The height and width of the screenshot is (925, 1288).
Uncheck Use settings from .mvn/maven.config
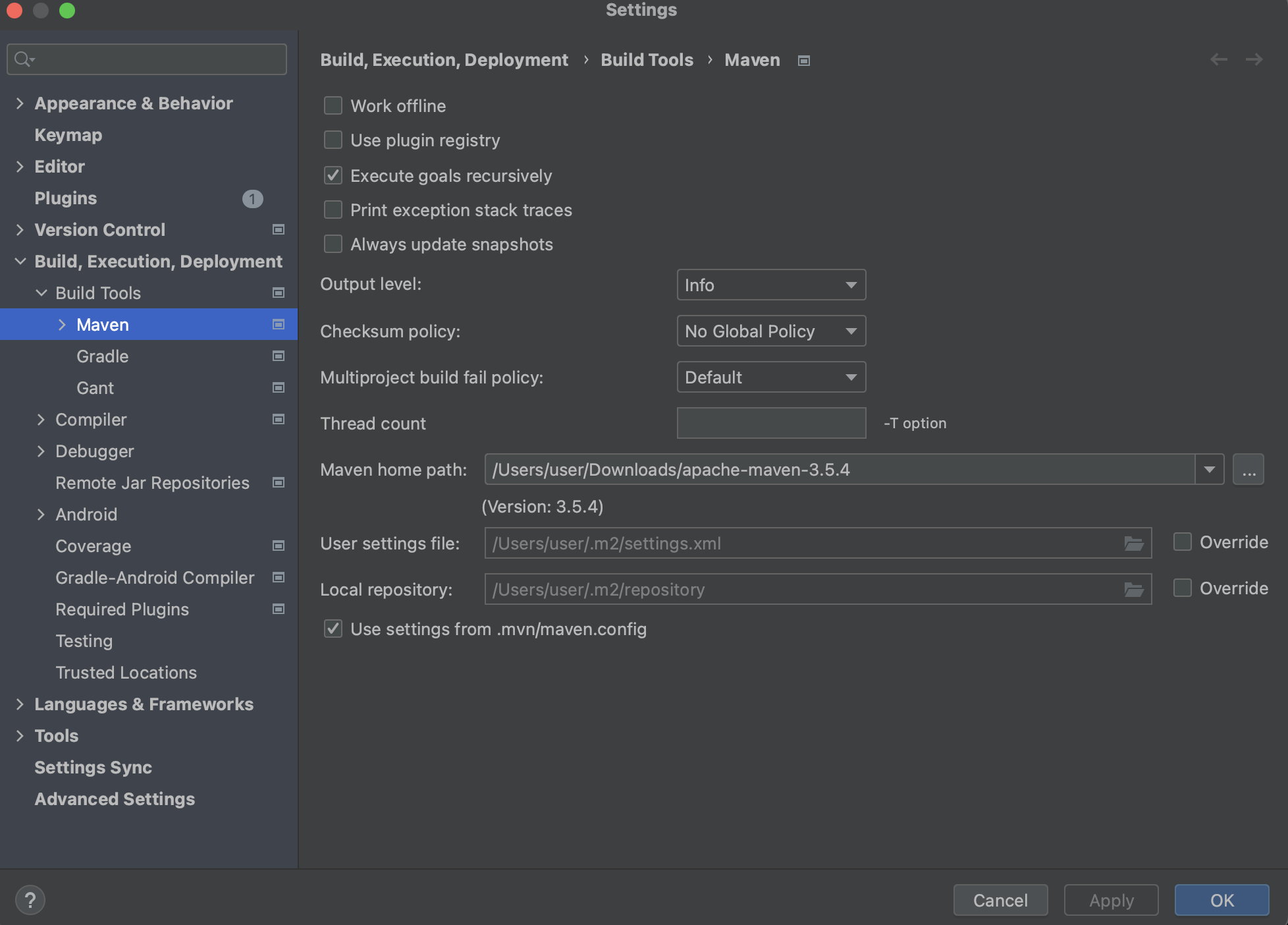point(333,629)
